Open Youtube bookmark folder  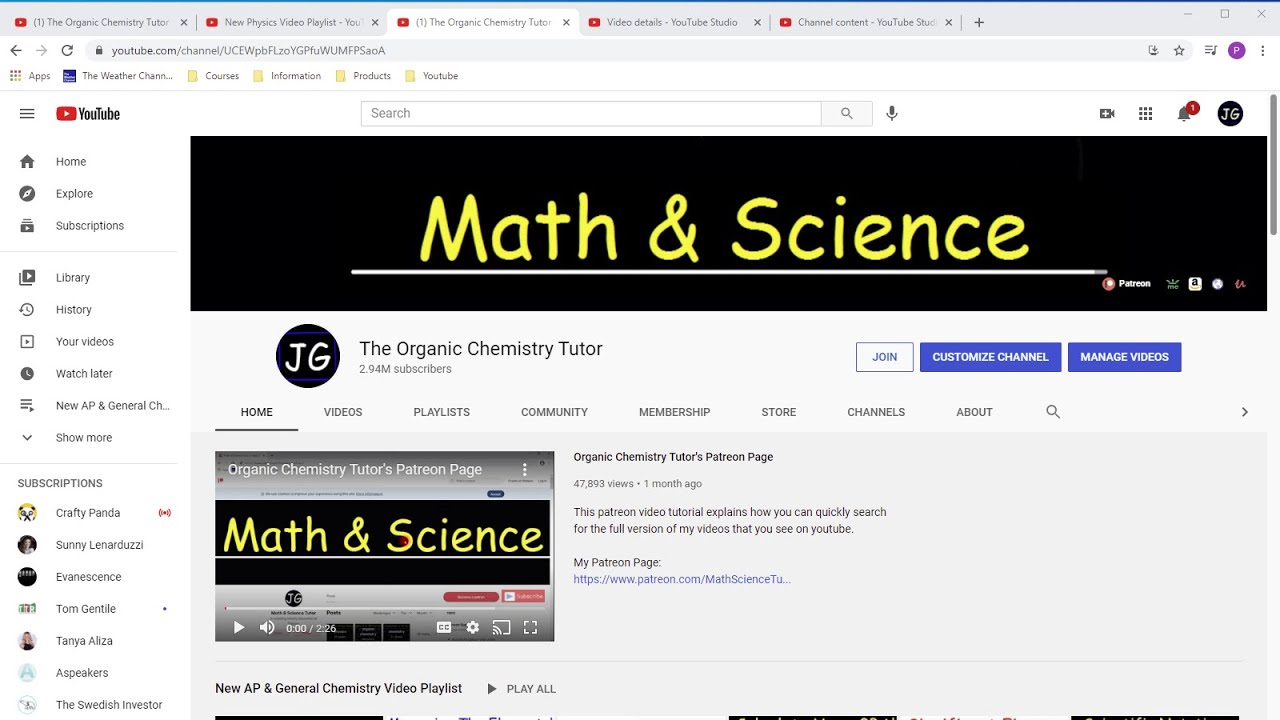point(431,76)
